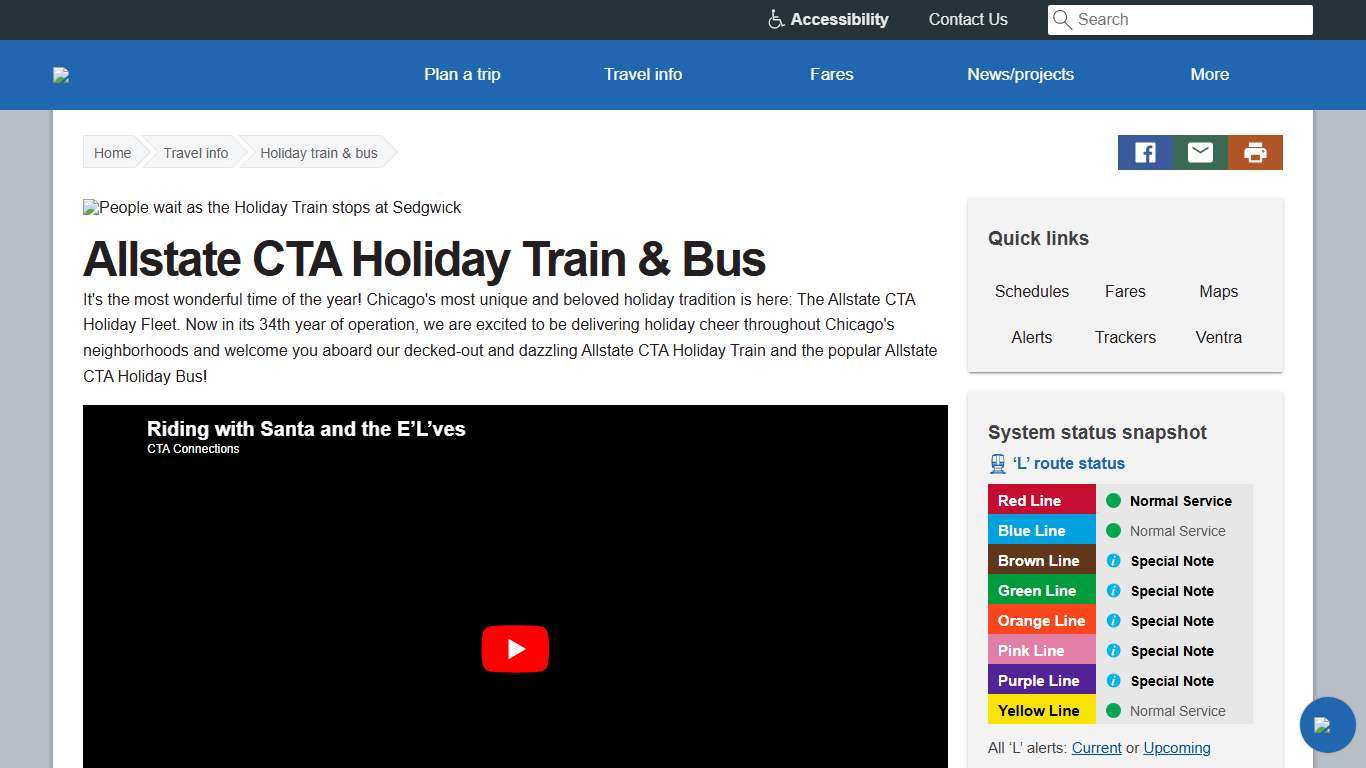The image size is (1366, 768).
Task: Open the chat bubble in bottom corner
Action: (1327, 725)
